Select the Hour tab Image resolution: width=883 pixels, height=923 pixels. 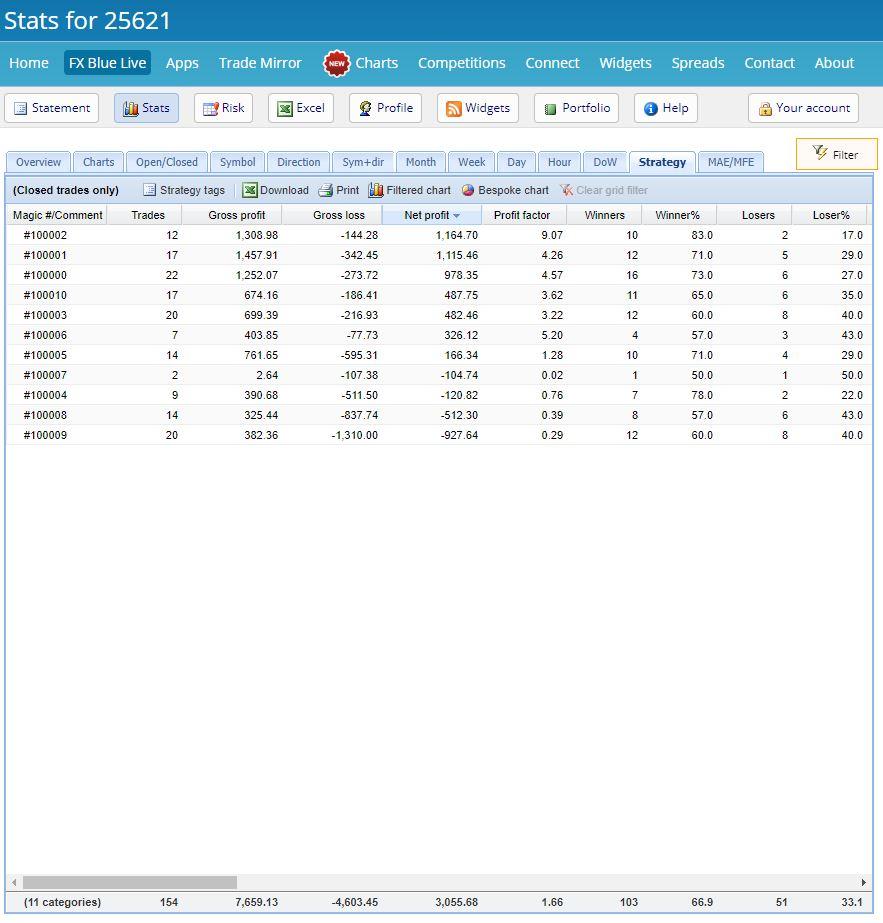pos(559,162)
